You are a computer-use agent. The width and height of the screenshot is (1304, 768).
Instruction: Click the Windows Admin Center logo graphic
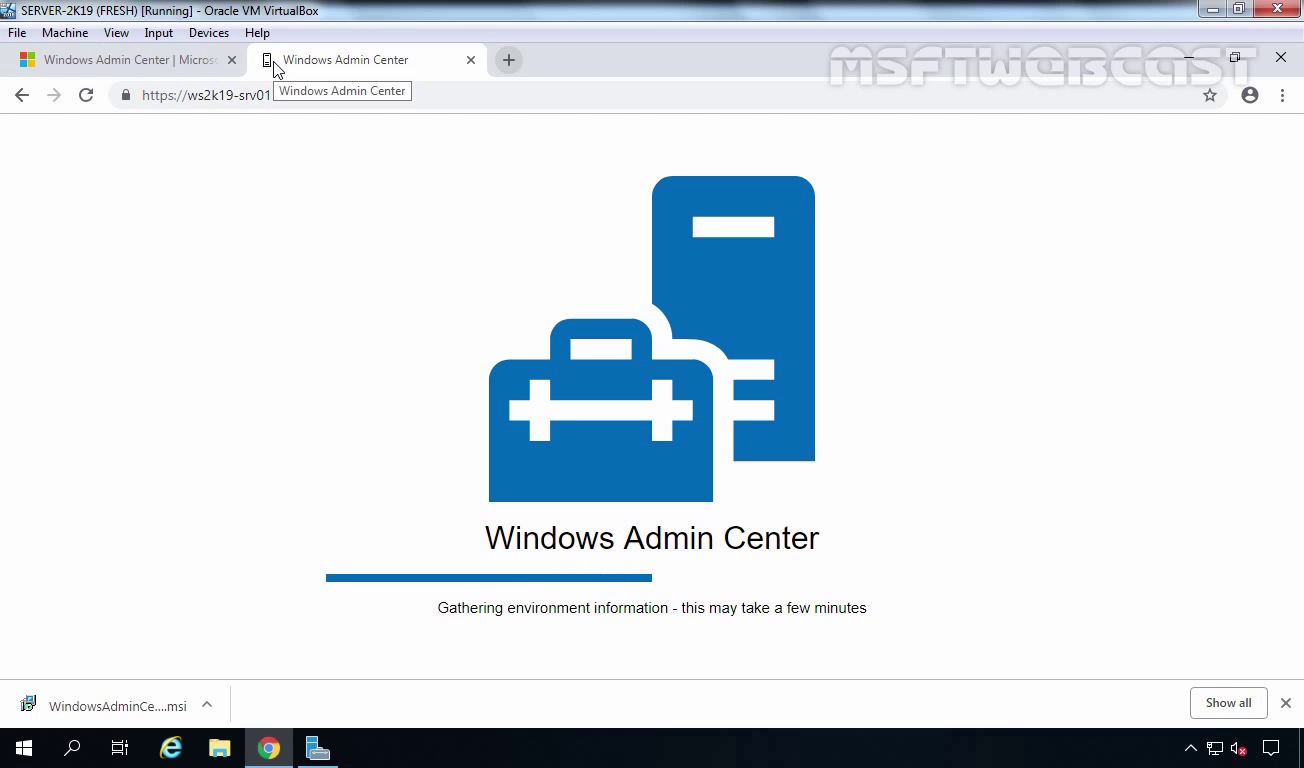652,339
